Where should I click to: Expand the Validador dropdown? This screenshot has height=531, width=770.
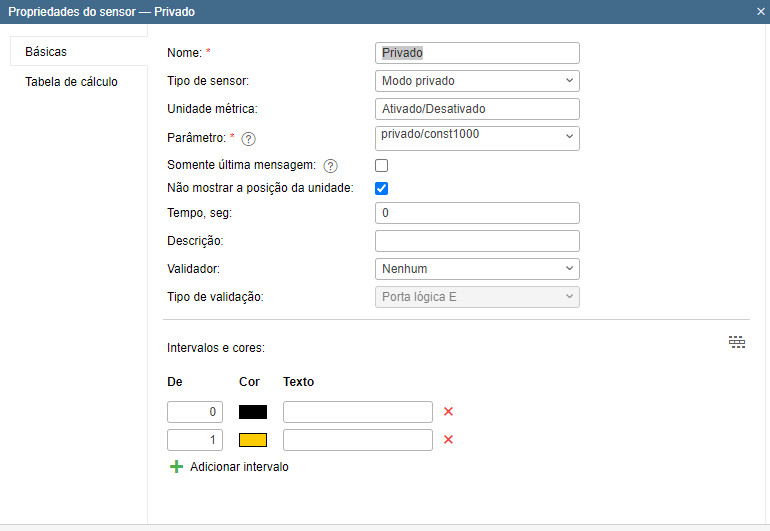(x=477, y=269)
